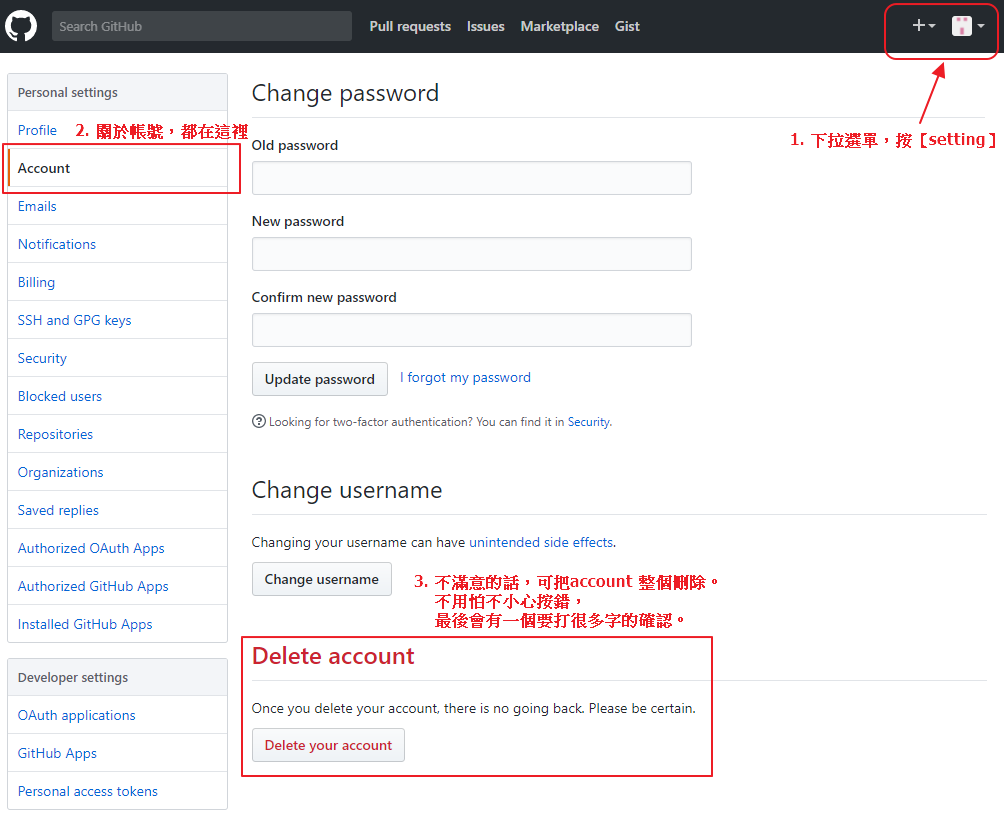Viewport: 1004px width, 815px height.
Task: View SSH and GPG keys settings
Action: 73,320
